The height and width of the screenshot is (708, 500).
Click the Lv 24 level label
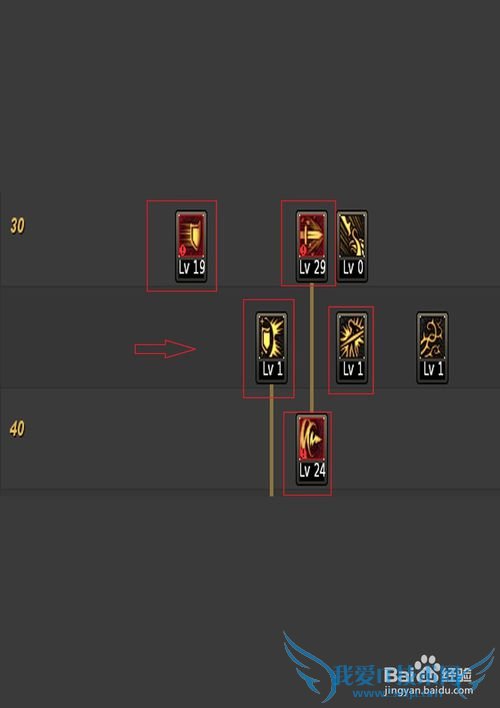pyautogui.click(x=312, y=470)
